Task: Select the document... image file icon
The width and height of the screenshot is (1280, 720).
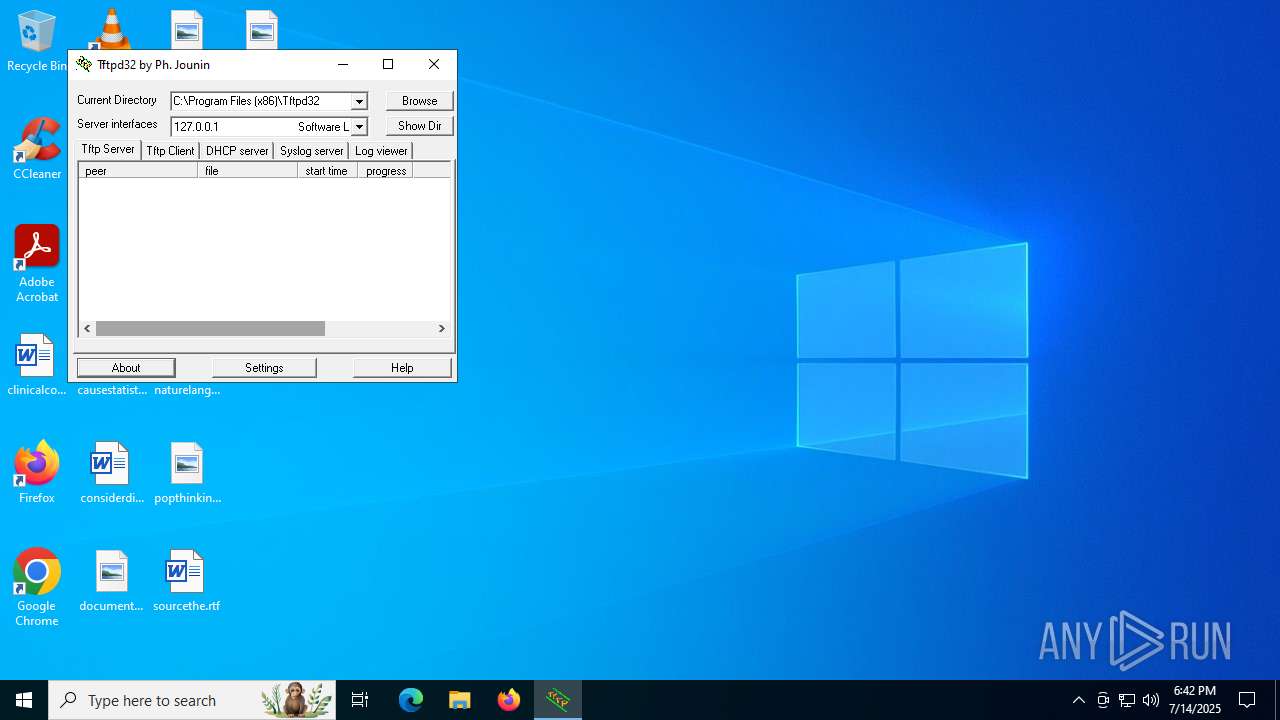Action: coord(112,580)
